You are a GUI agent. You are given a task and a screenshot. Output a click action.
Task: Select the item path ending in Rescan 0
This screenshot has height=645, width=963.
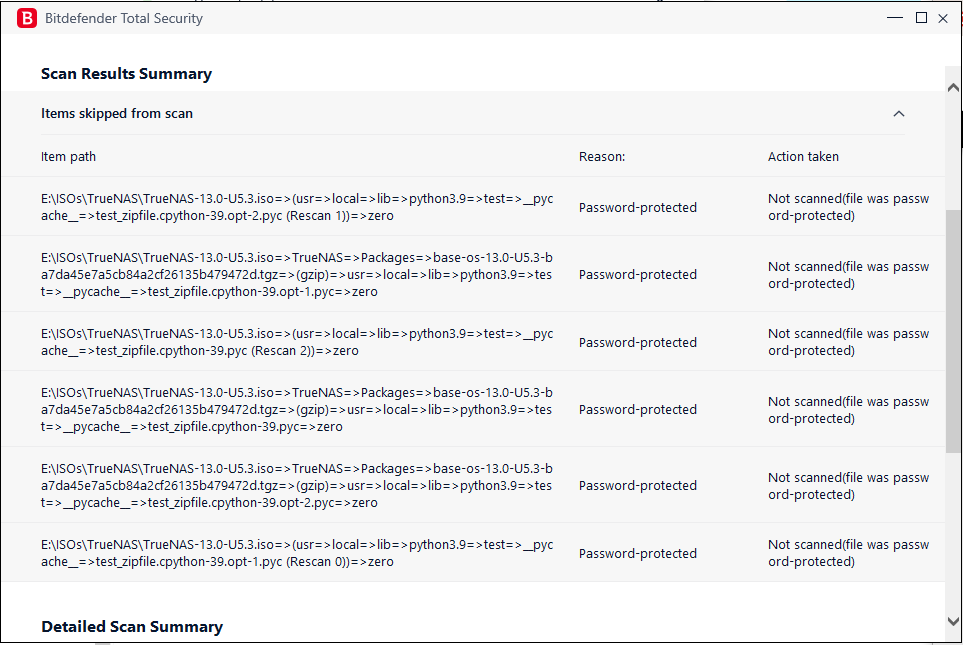(x=297, y=553)
